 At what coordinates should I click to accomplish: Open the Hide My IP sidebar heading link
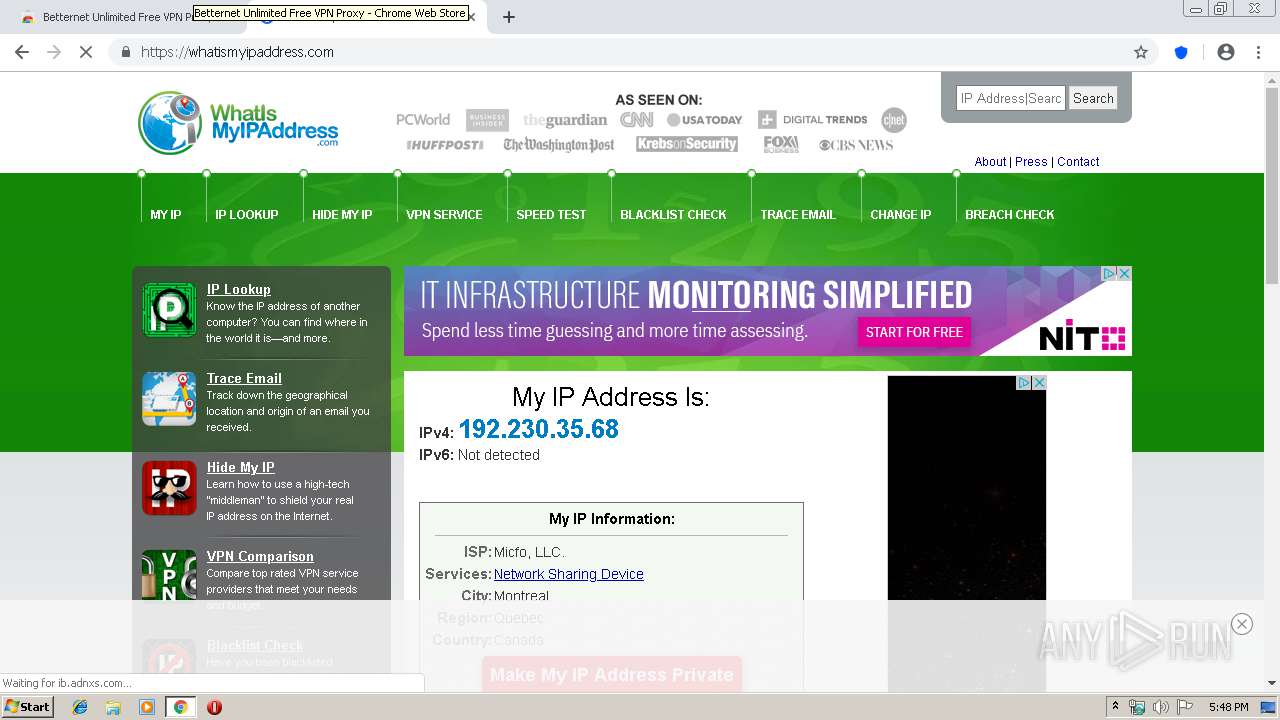[240, 467]
